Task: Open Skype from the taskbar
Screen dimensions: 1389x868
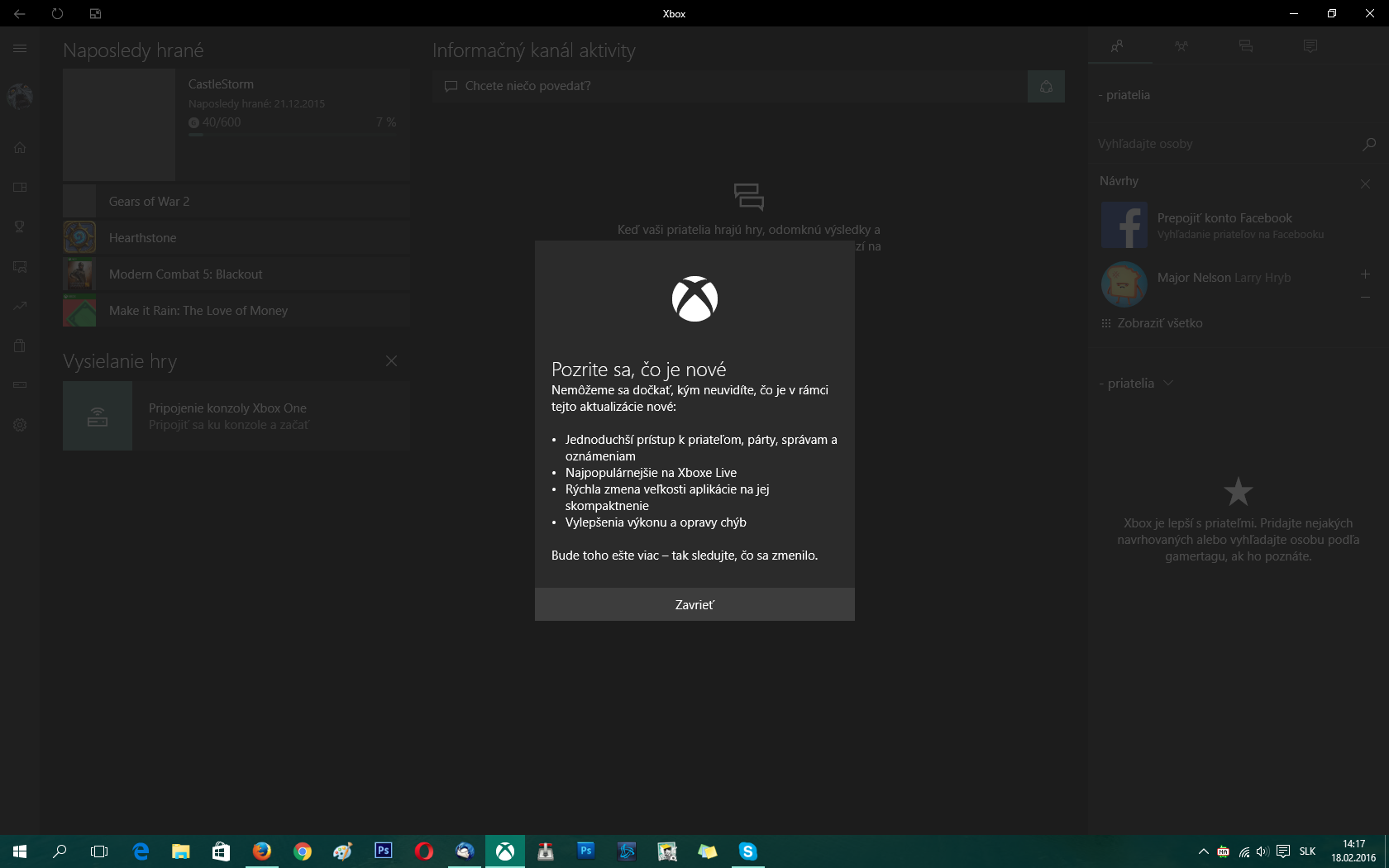Action: [x=747, y=851]
